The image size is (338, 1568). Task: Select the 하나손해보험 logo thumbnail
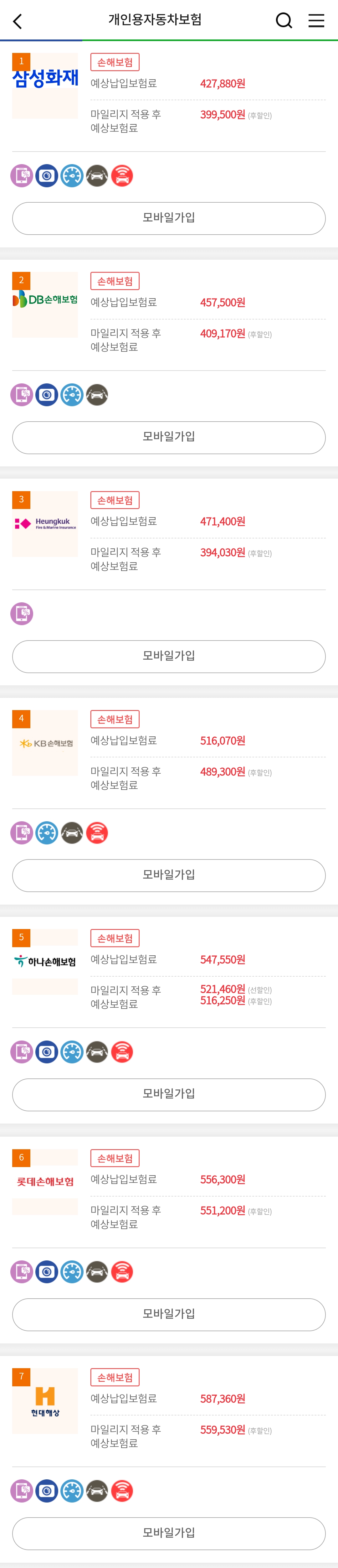pyautogui.click(x=45, y=962)
